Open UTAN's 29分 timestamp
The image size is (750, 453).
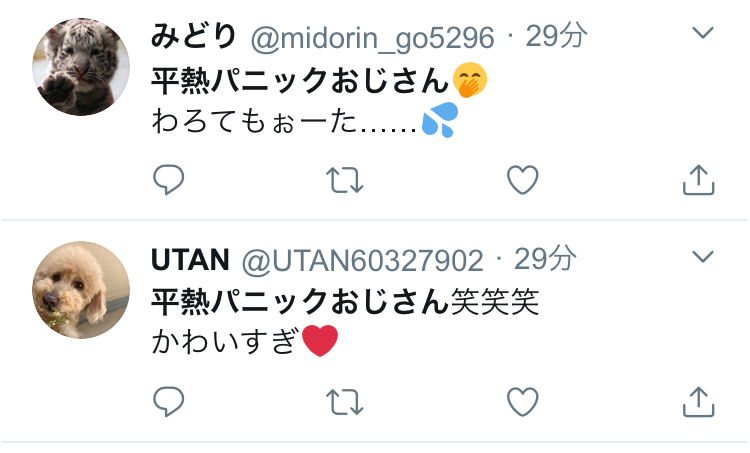[545, 259]
